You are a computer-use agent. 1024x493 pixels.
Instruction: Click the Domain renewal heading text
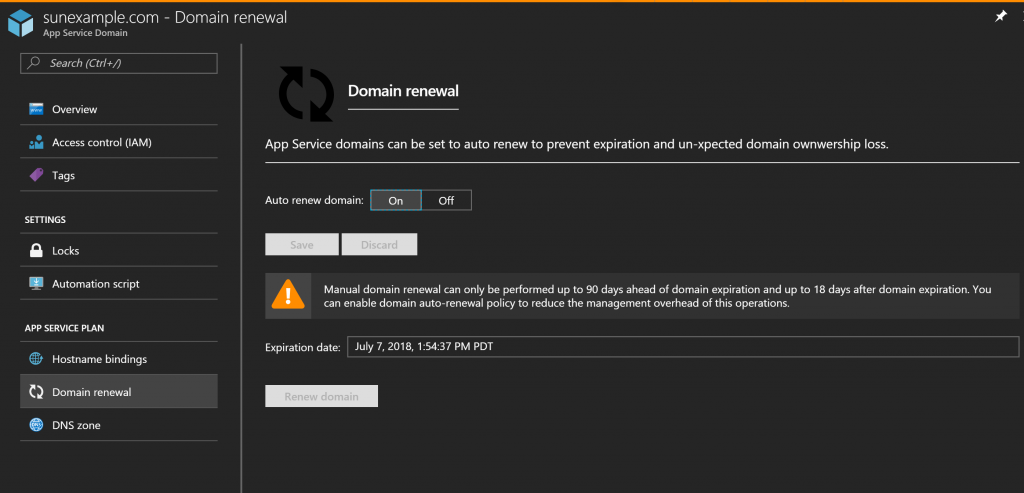point(403,91)
